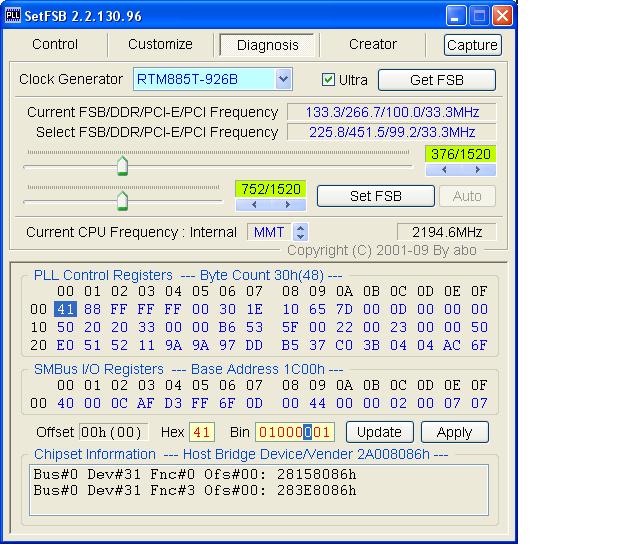The width and height of the screenshot is (640, 544).
Task: Switch to the Control tab
Action: [x=55, y=44]
